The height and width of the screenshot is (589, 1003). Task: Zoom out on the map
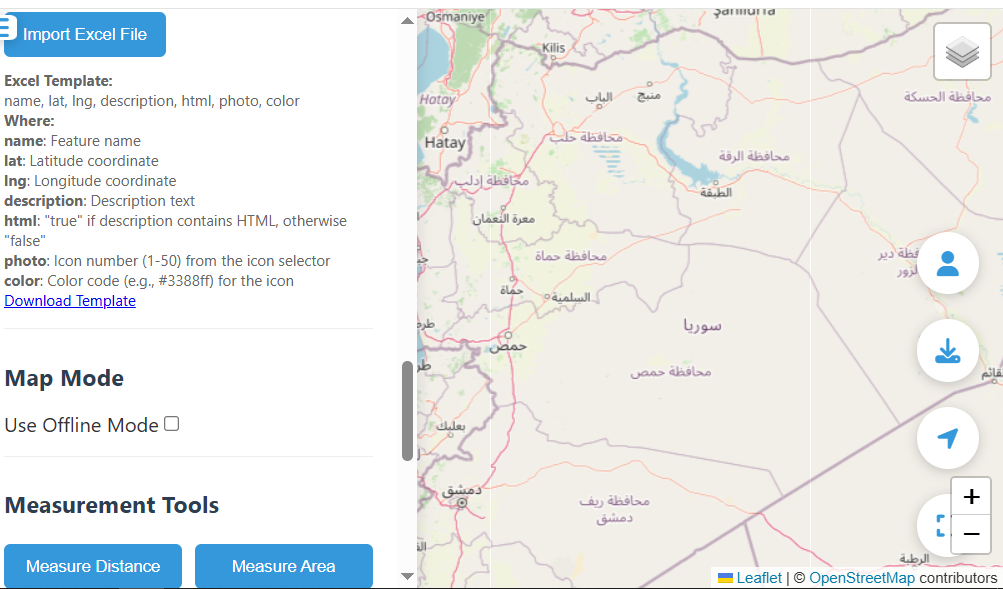coord(971,534)
